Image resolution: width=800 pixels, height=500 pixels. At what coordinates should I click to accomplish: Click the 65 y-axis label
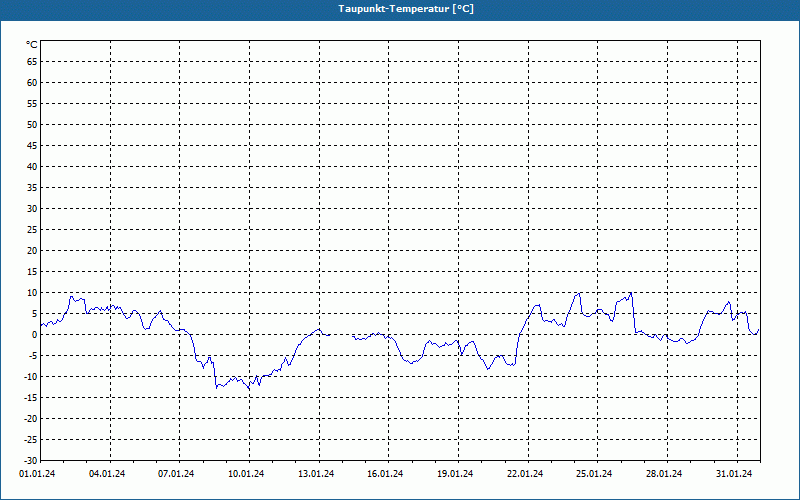(x=32, y=62)
